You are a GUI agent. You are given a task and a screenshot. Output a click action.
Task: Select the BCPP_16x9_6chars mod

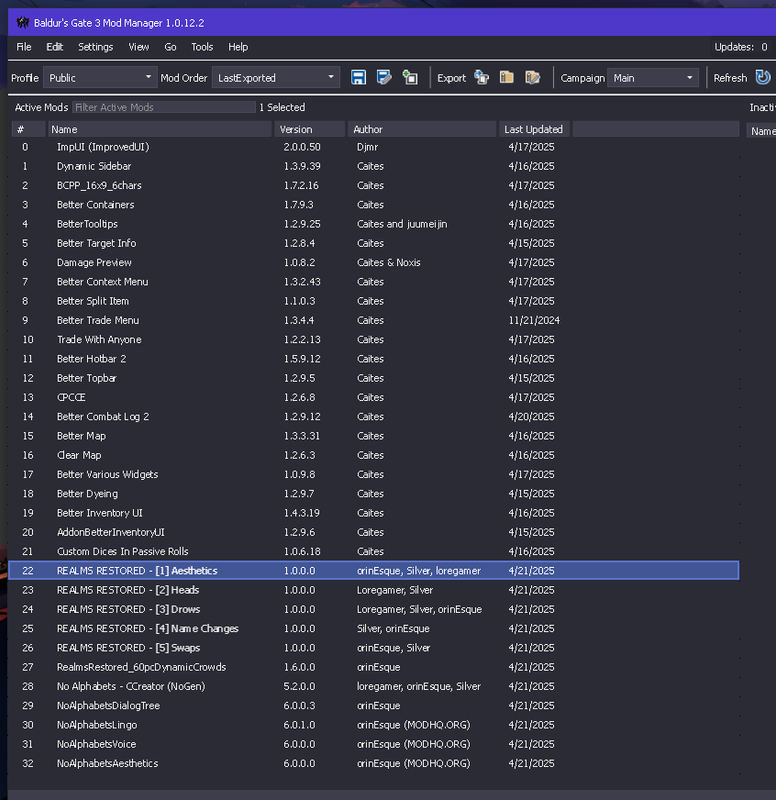(374, 185)
